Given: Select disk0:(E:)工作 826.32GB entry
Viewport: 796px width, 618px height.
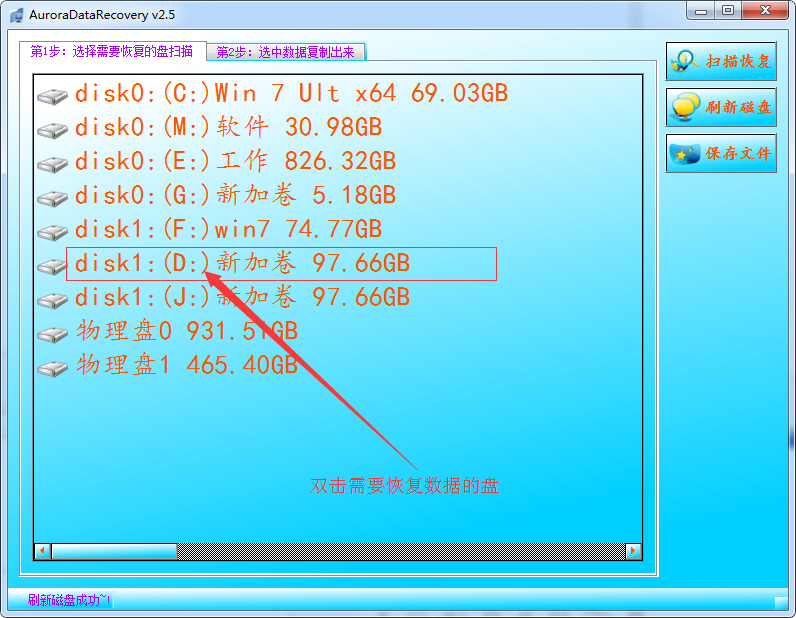Looking at the screenshot, I should coord(235,161).
